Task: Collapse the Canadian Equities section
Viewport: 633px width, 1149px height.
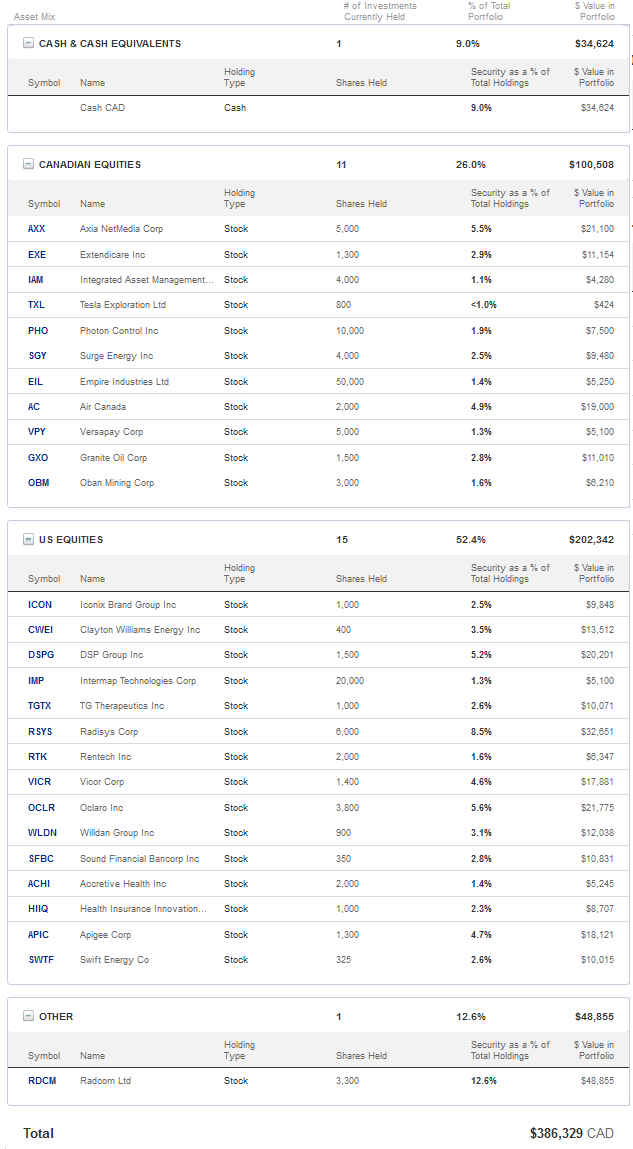Action: tap(28, 165)
